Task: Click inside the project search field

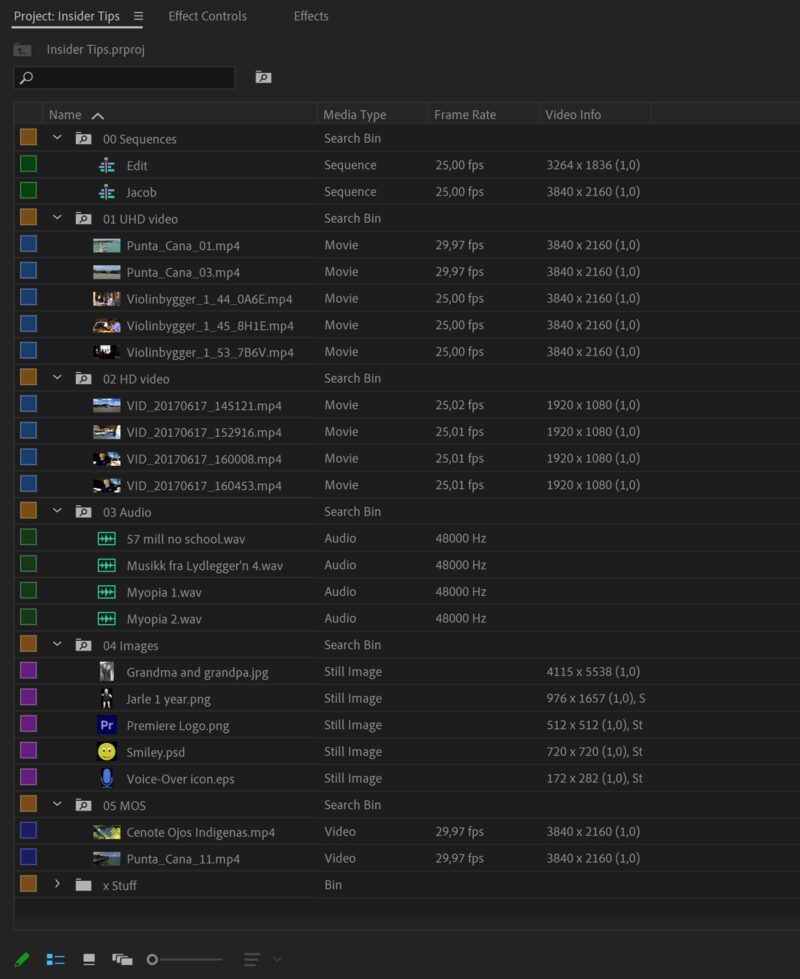Action: point(124,77)
